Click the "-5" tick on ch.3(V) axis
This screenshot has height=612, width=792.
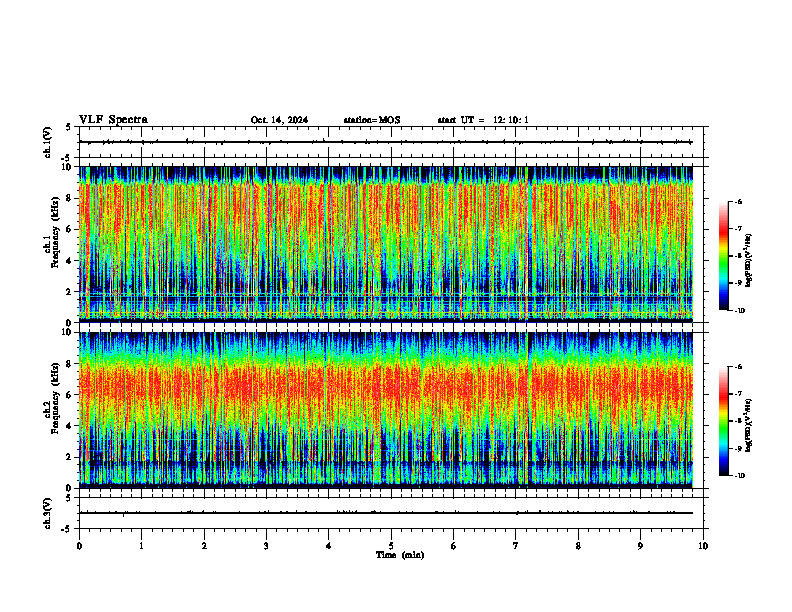(x=67, y=529)
